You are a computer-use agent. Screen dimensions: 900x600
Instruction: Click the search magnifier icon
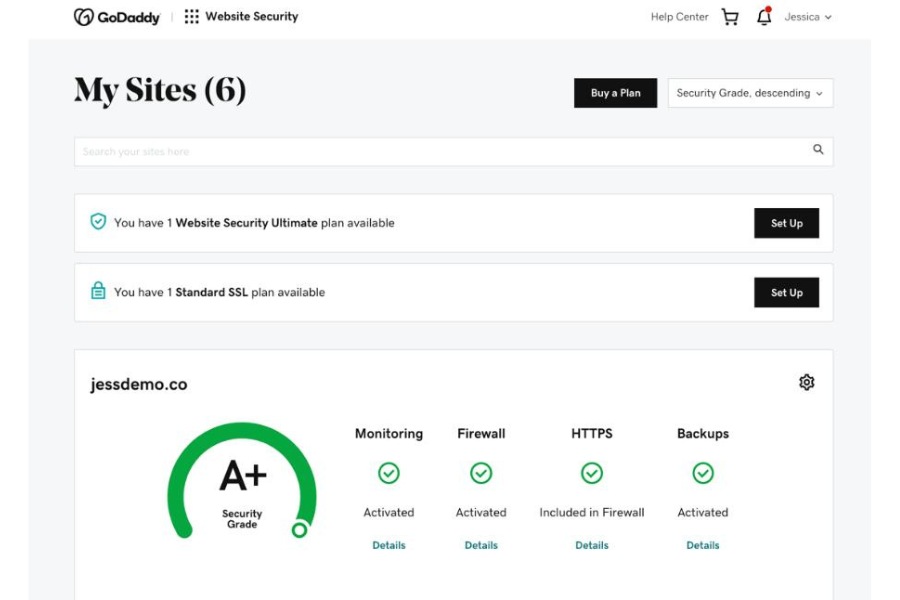(x=818, y=149)
